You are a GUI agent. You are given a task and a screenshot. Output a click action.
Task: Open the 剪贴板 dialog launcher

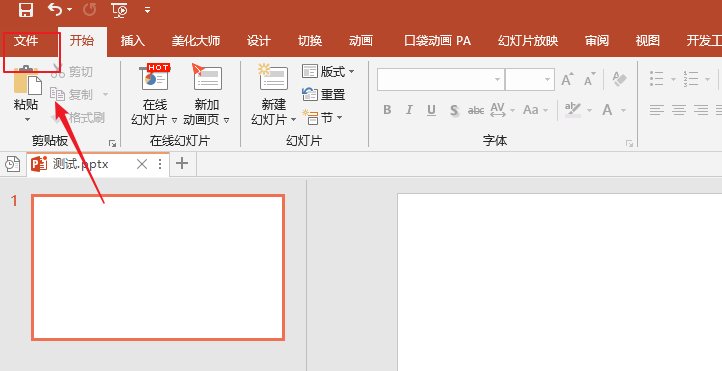coord(112,144)
